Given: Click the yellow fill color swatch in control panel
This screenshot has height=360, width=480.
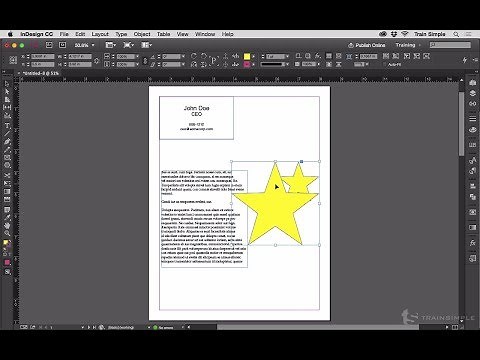Looking at the screenshot, I should 247,56.
